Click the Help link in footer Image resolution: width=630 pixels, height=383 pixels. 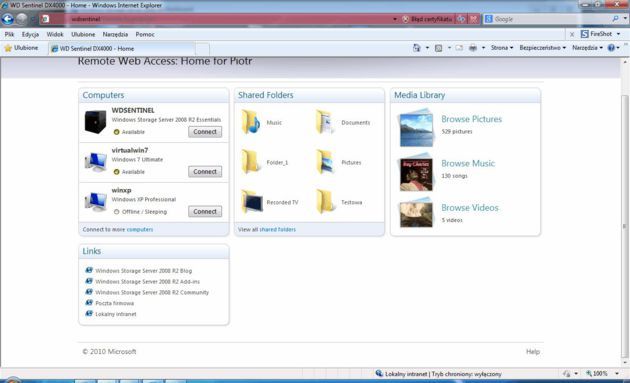click(533, 352)
